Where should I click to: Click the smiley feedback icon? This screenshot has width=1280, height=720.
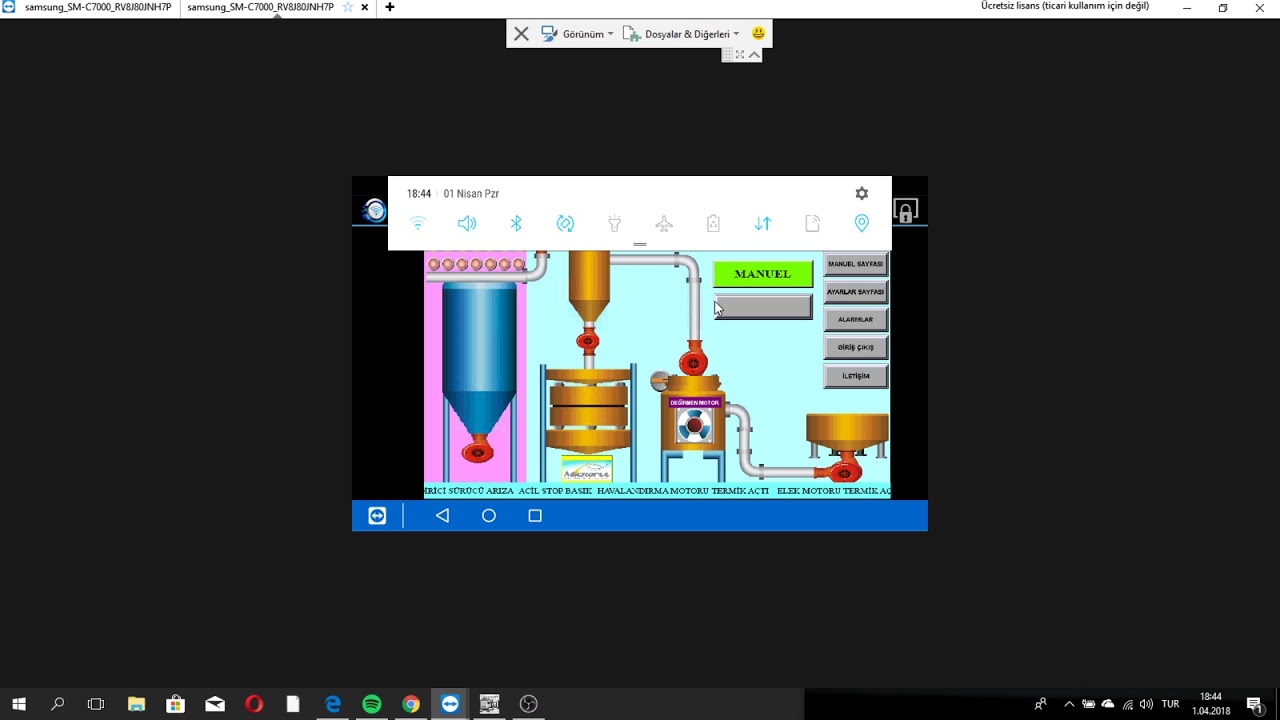click(758, 33)
